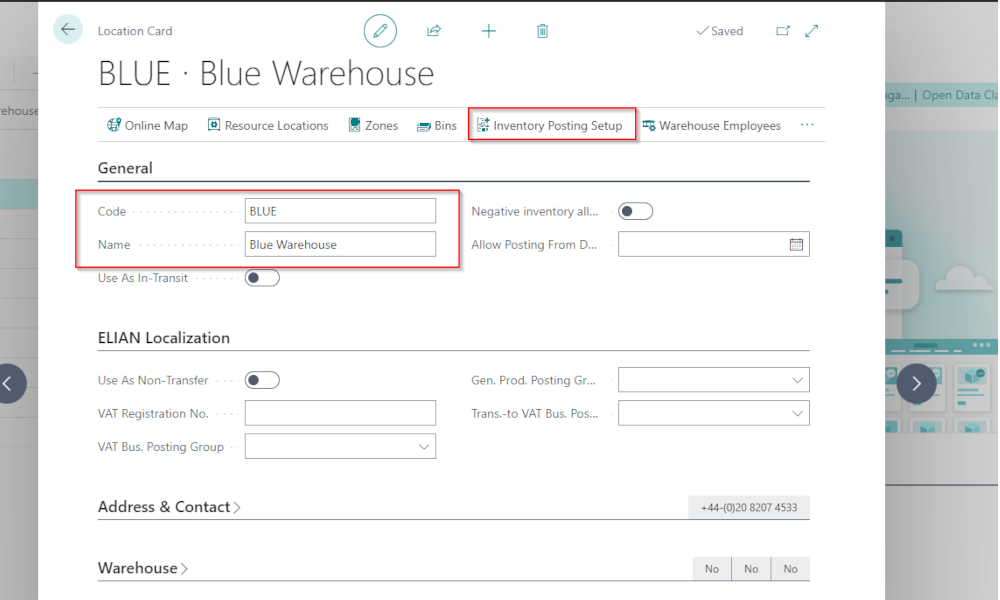Click the Code field containing BLUE
Screen dimensions: 1000x600
[x=340, y=211]
